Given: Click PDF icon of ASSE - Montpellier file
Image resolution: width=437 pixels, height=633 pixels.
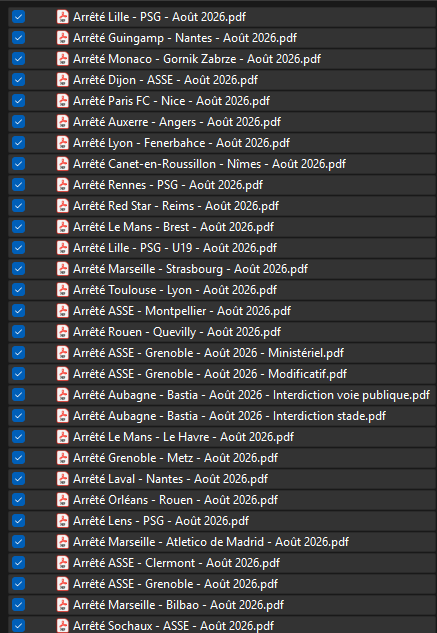Looking at the screenshot, I should (62, 310).
